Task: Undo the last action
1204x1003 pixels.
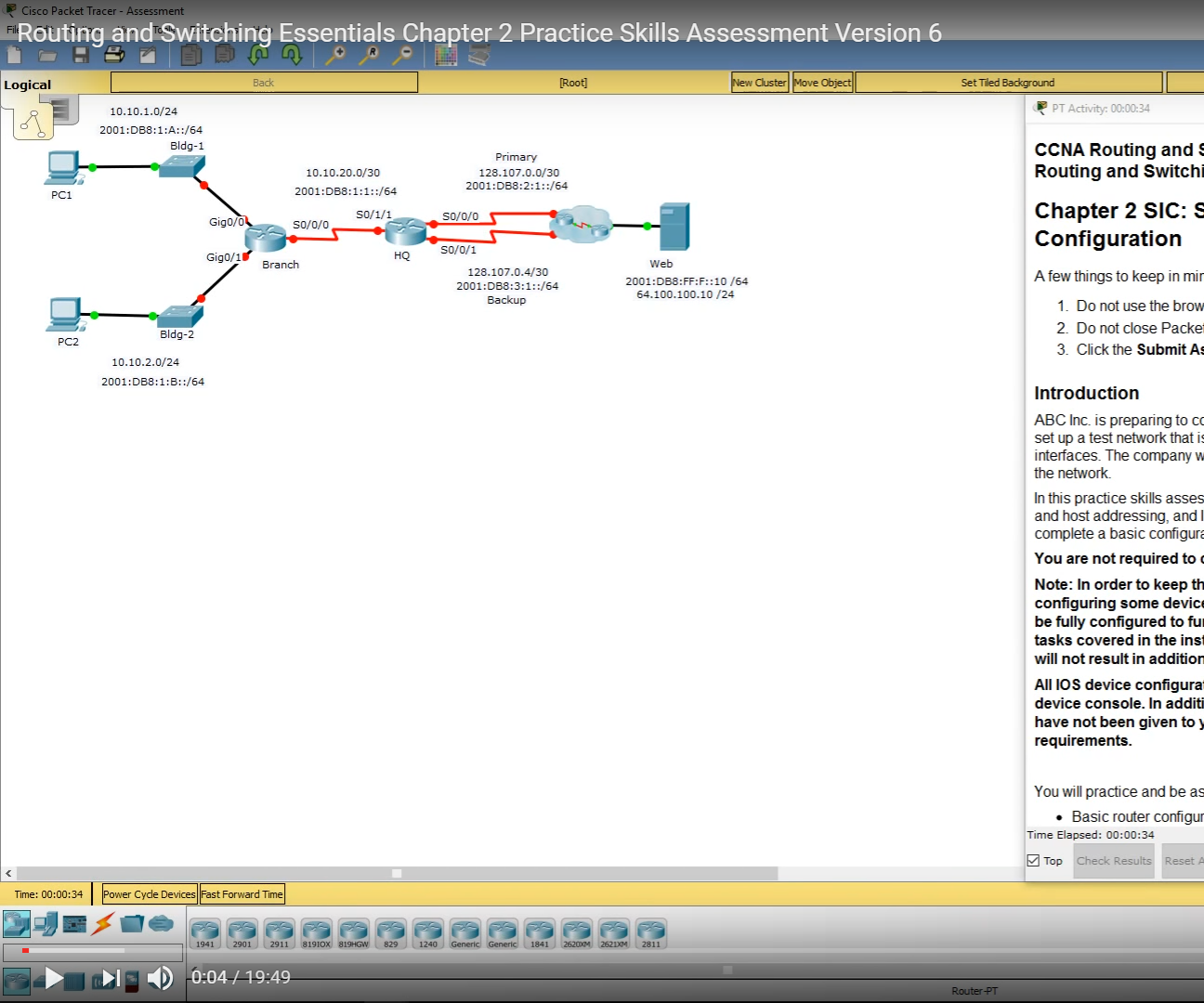Action: 258,54
